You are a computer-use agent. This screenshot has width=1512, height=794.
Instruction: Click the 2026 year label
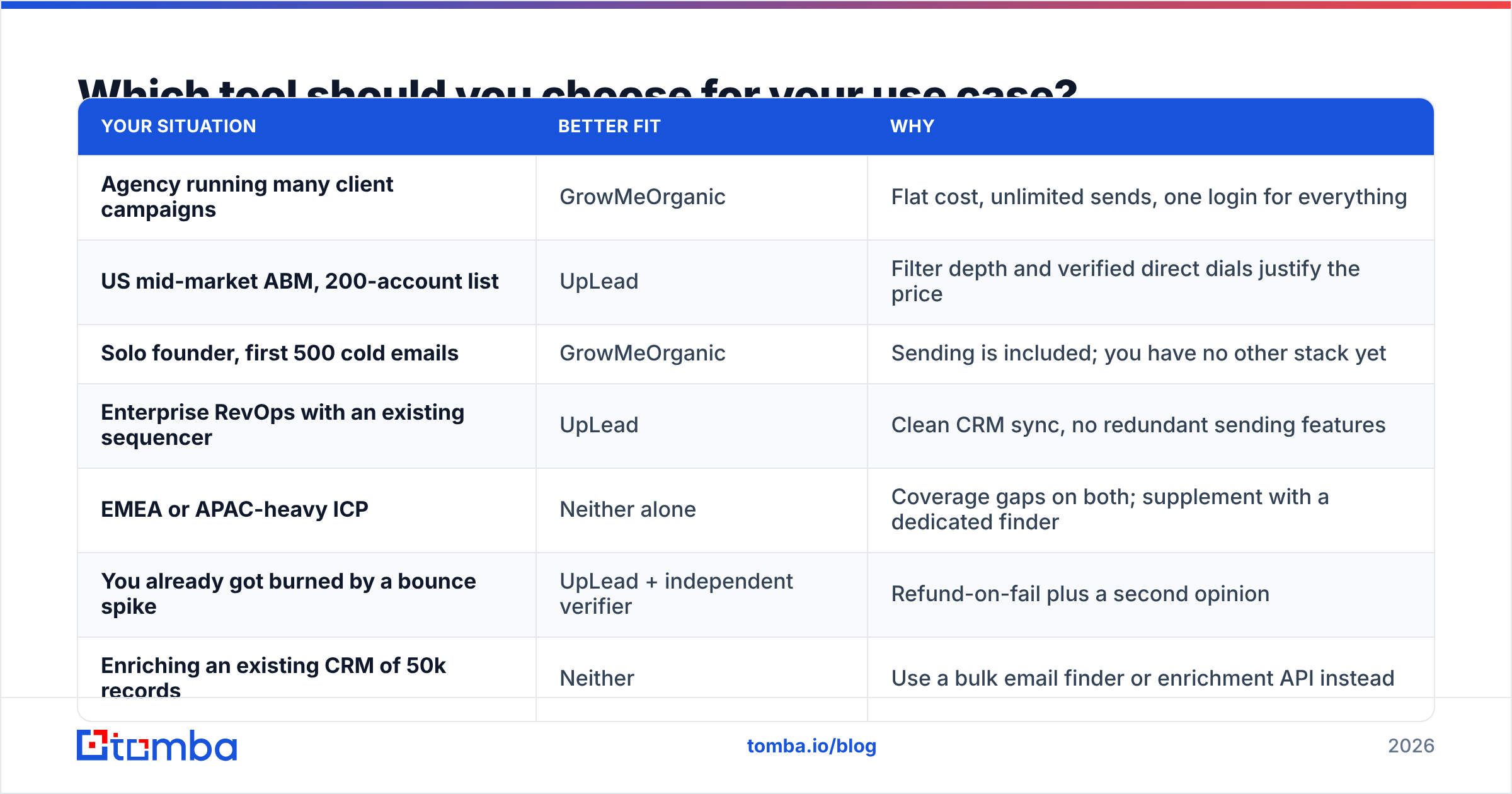[x=1411, y=746]
